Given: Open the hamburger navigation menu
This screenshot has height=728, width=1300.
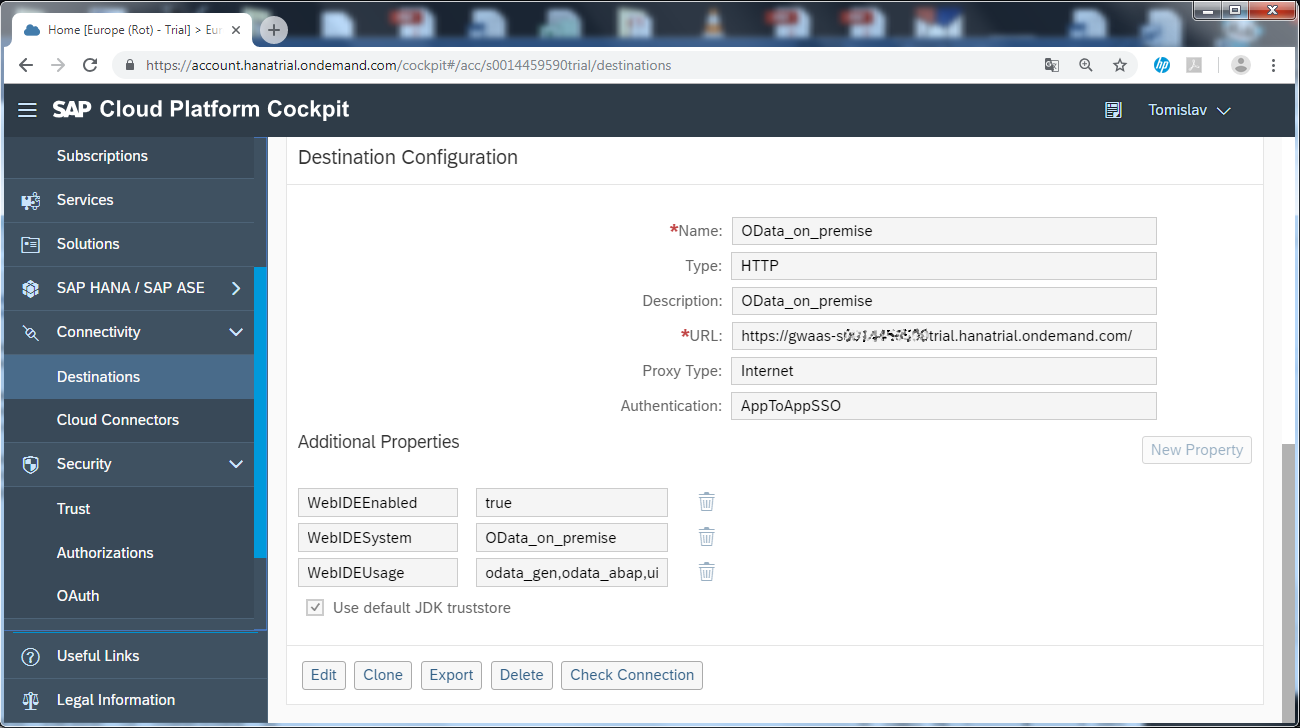Looking at the screenshot, I should 27,110.
